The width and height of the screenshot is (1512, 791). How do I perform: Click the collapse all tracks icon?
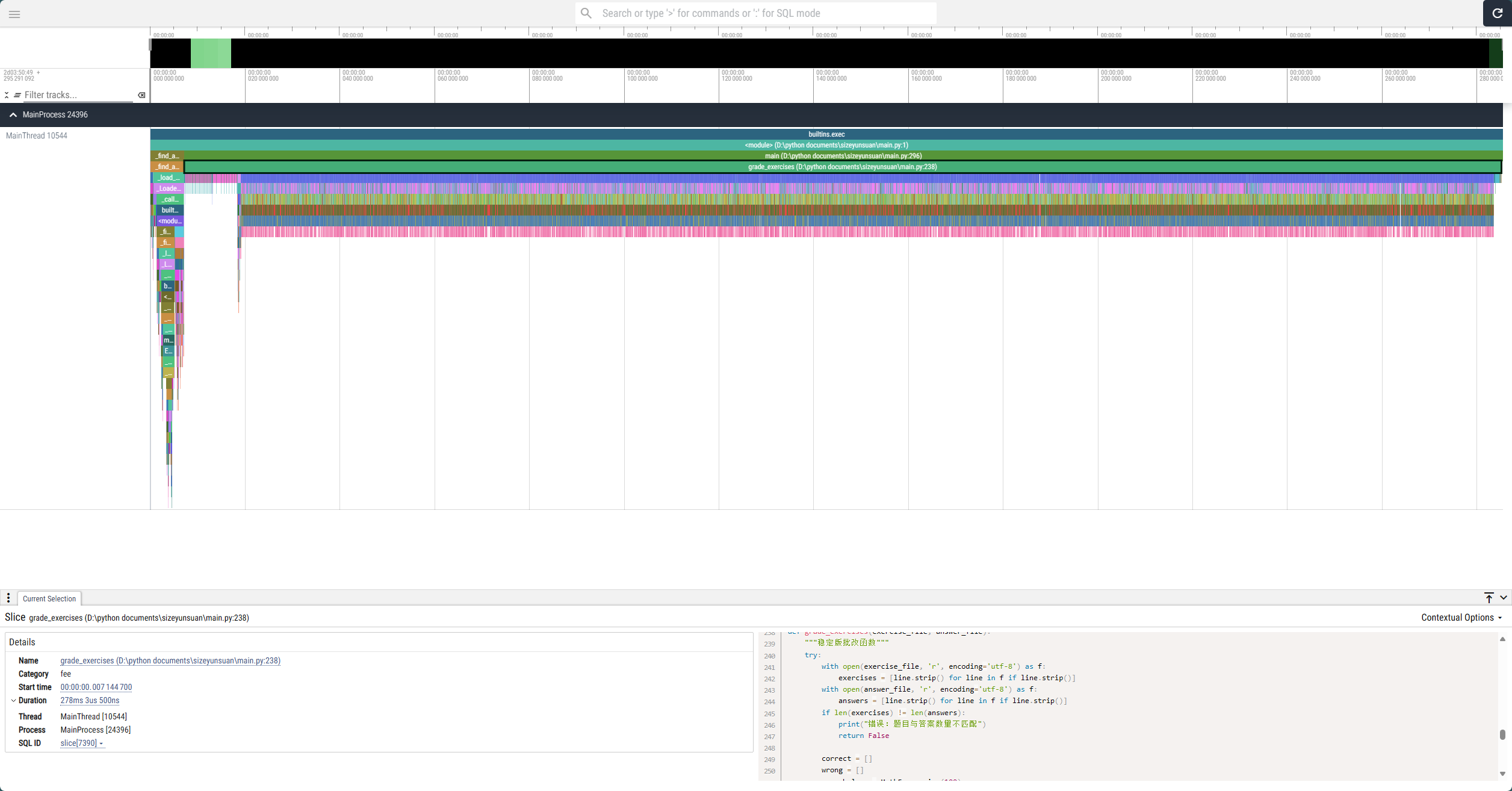click(7, 95)
